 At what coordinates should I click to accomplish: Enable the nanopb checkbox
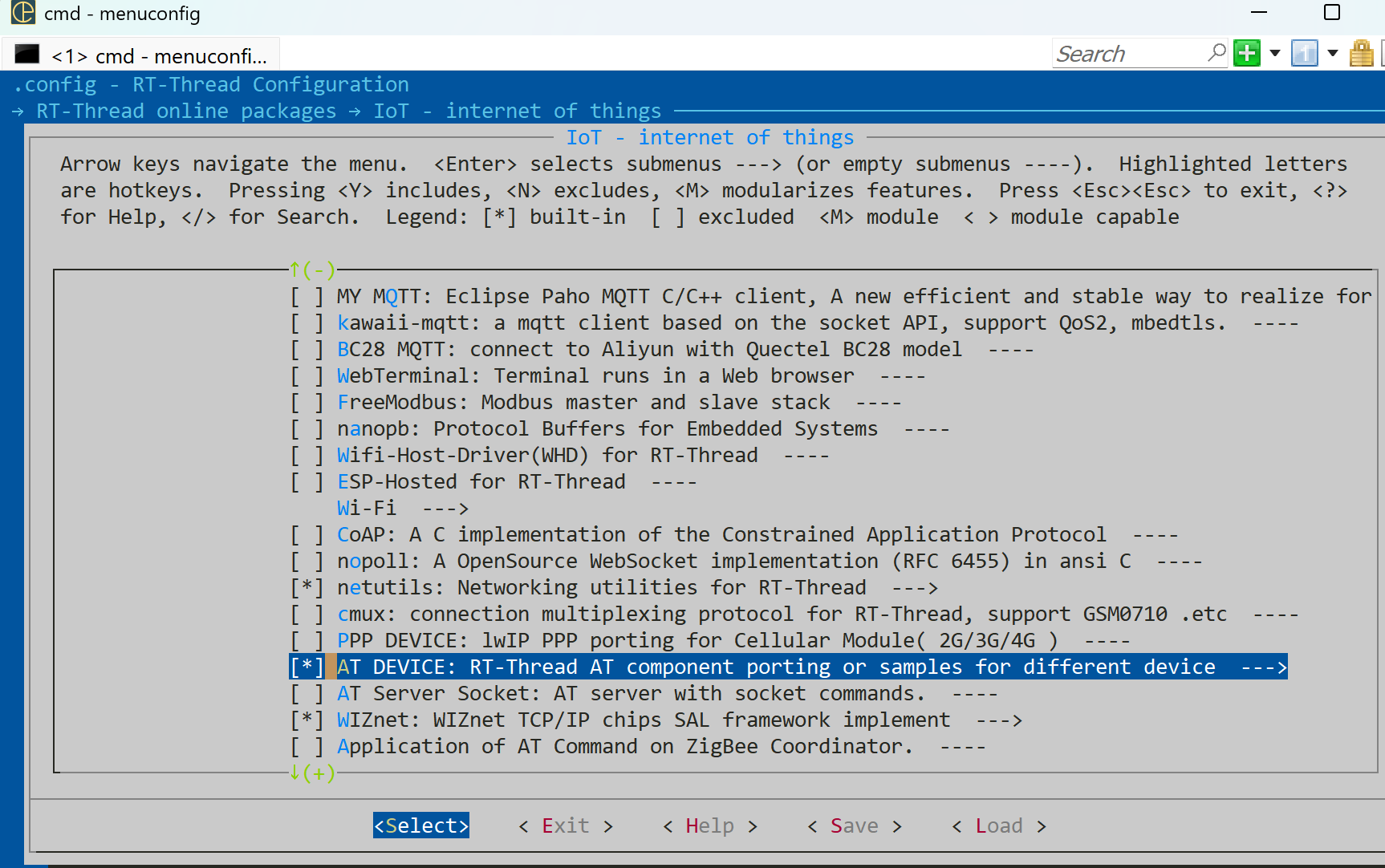coord(307,429)
